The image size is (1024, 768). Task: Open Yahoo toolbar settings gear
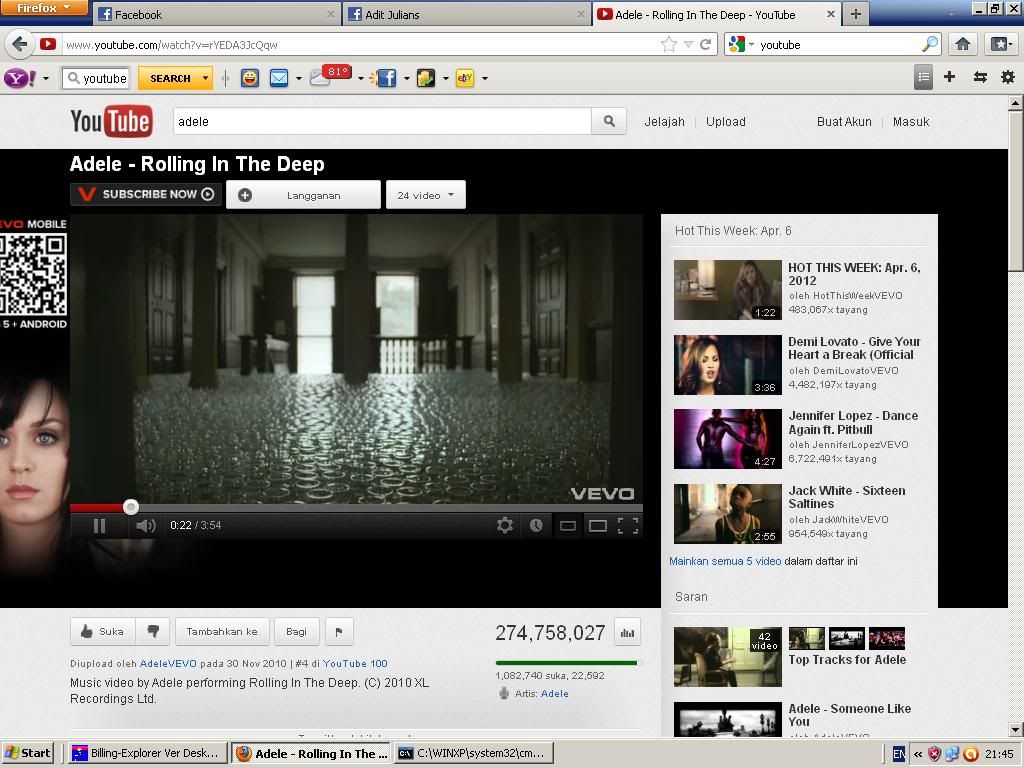tap(1008, 77)
